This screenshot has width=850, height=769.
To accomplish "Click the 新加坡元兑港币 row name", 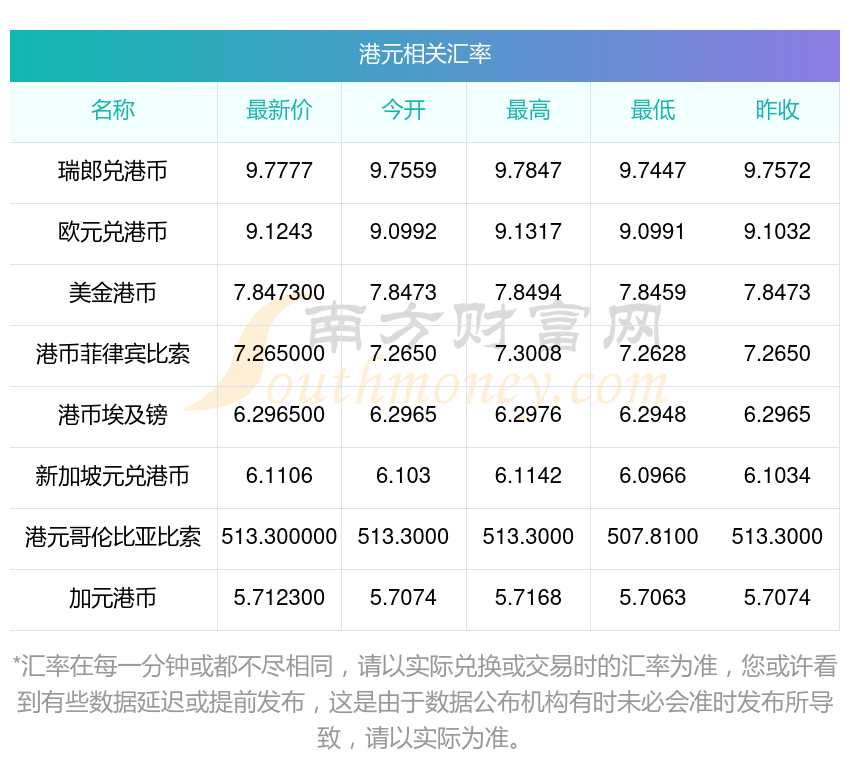I will (113, 476).
